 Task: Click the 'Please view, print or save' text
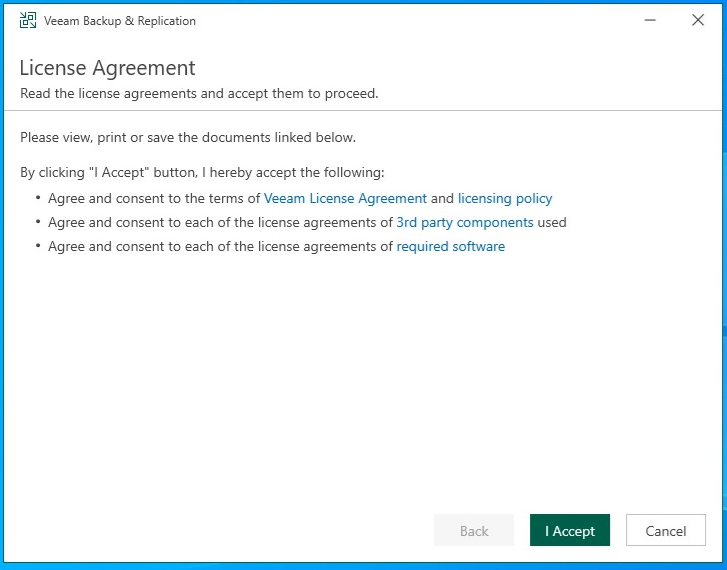point(188,138)
